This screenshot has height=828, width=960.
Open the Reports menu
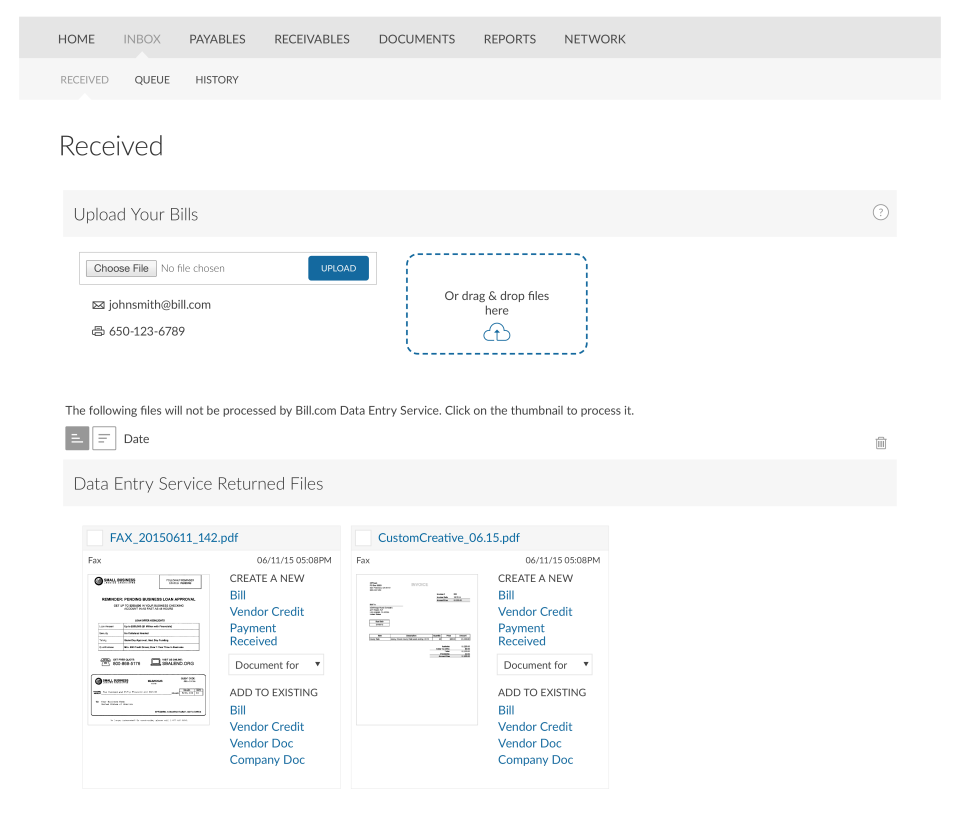click(x=510, y=39)
